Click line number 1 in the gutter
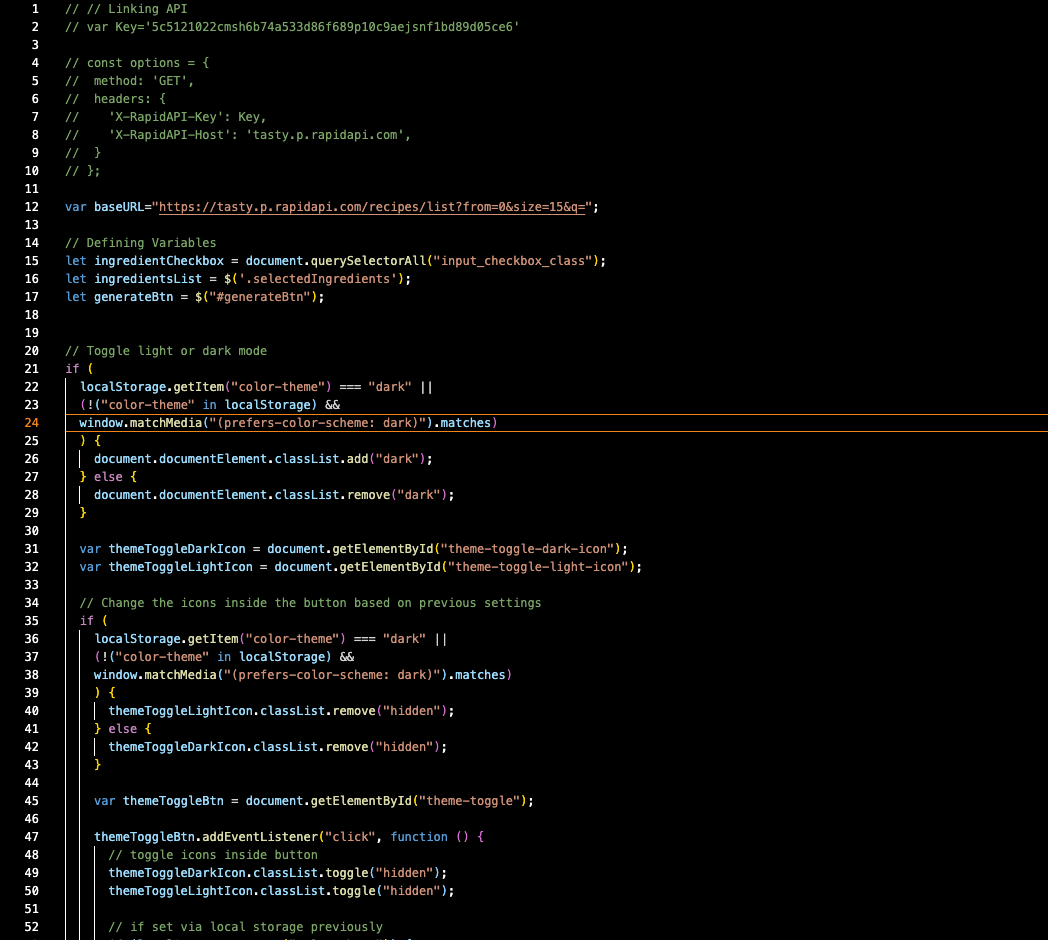1048x940 pixels. click(34, 9)
